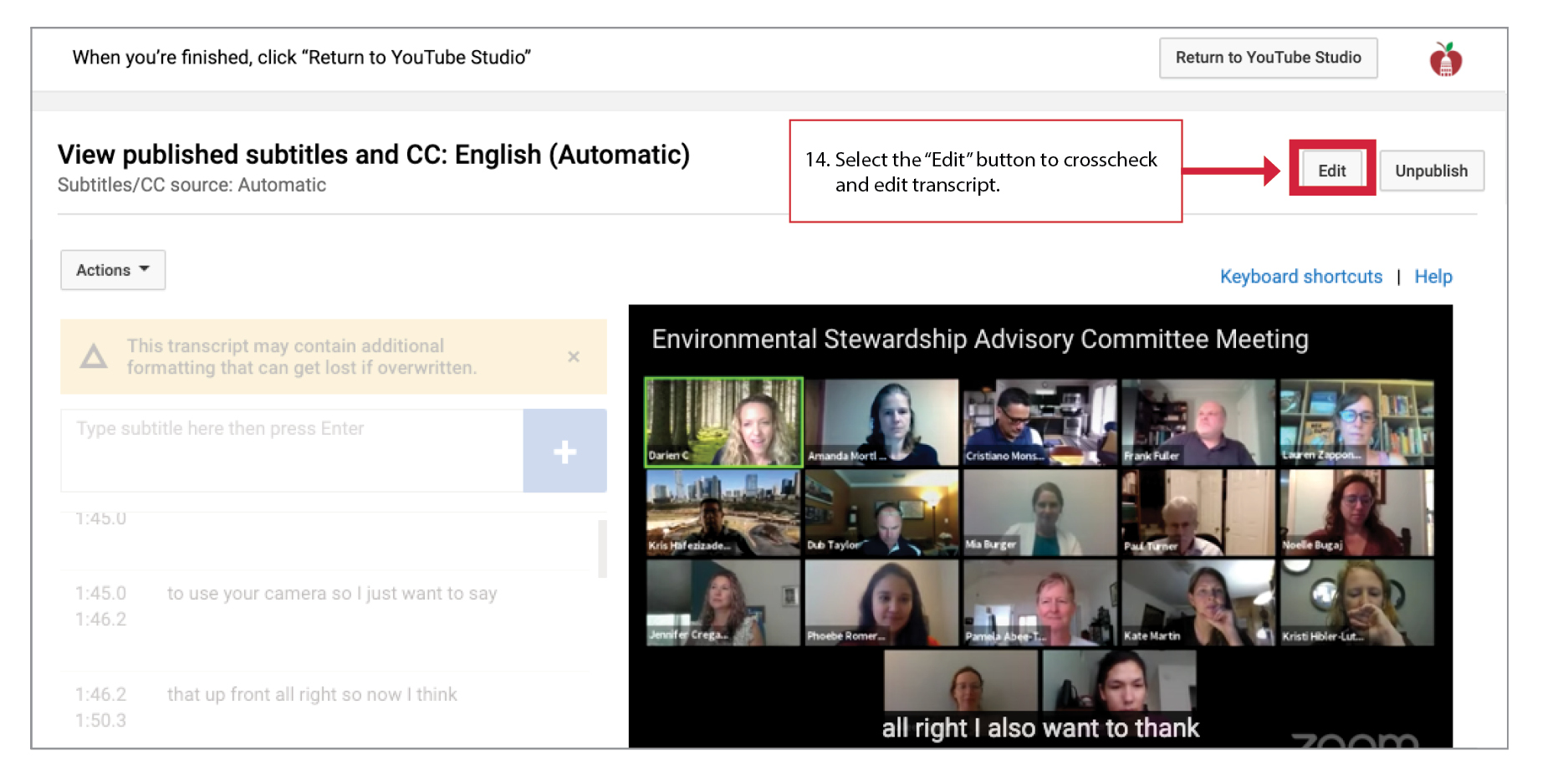This screenshot has width=1568, height=776.
Task: Open the Actions dropdown menu
Action: [x=113, y=270]
